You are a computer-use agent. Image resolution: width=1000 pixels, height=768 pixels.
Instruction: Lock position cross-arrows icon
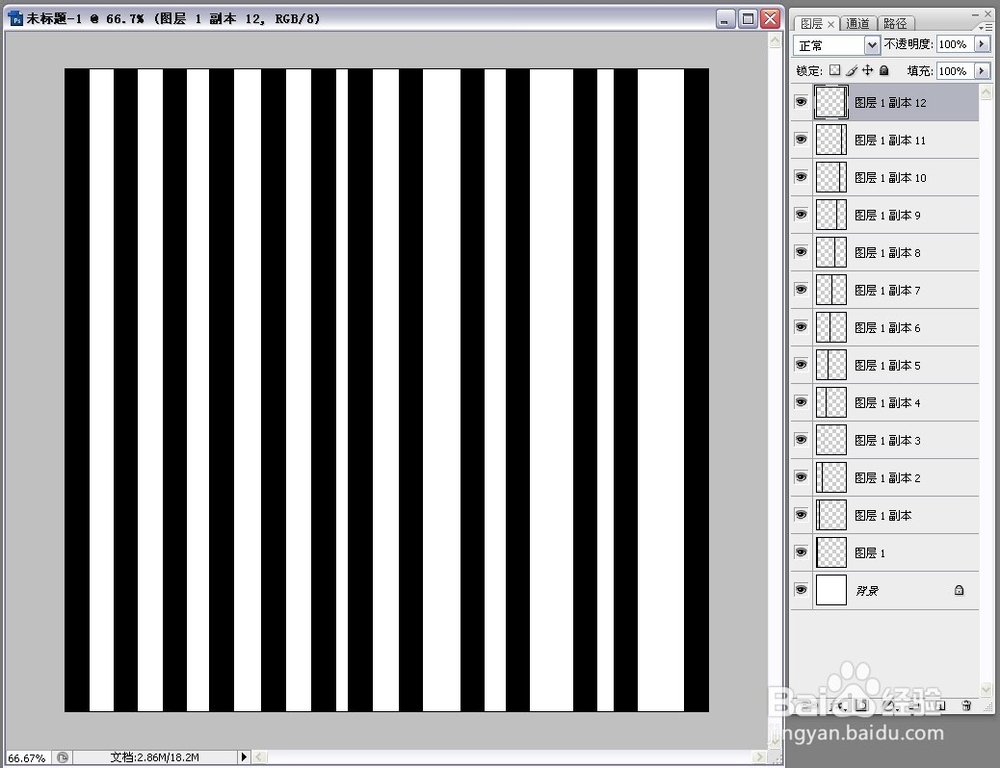[x=867, y=70]
